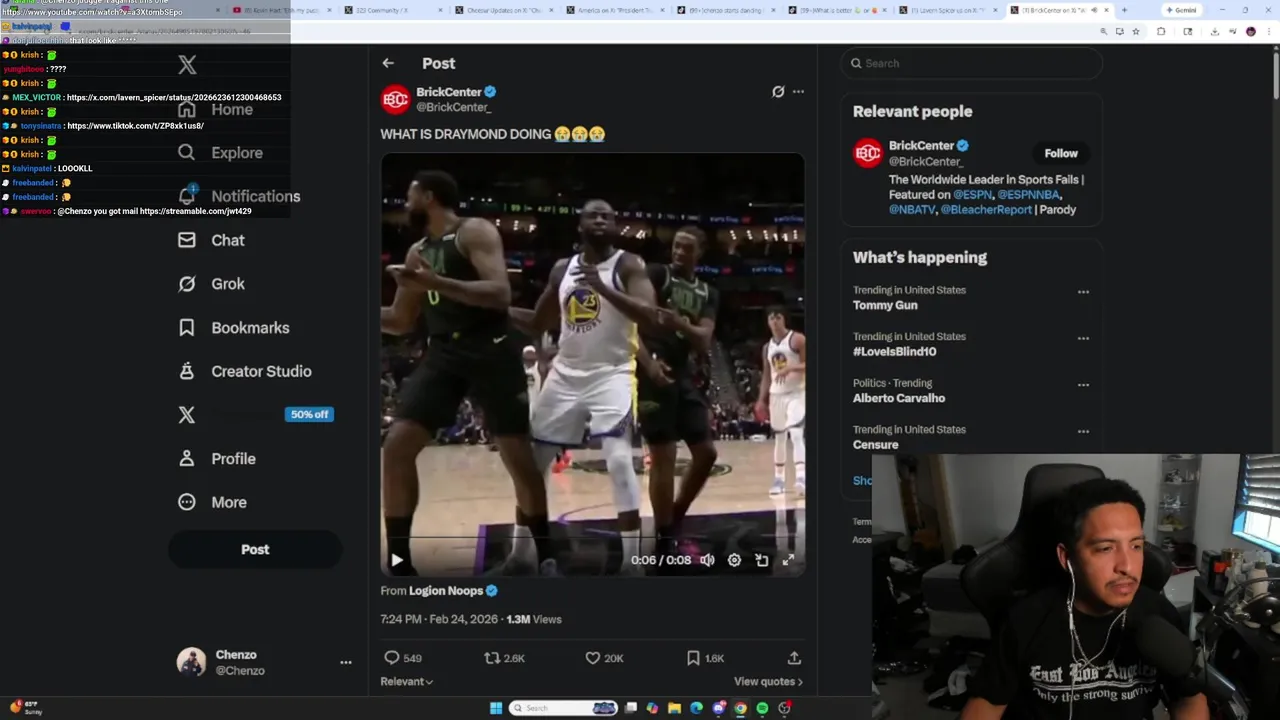Bookmark this page with the star icon

1135,31
